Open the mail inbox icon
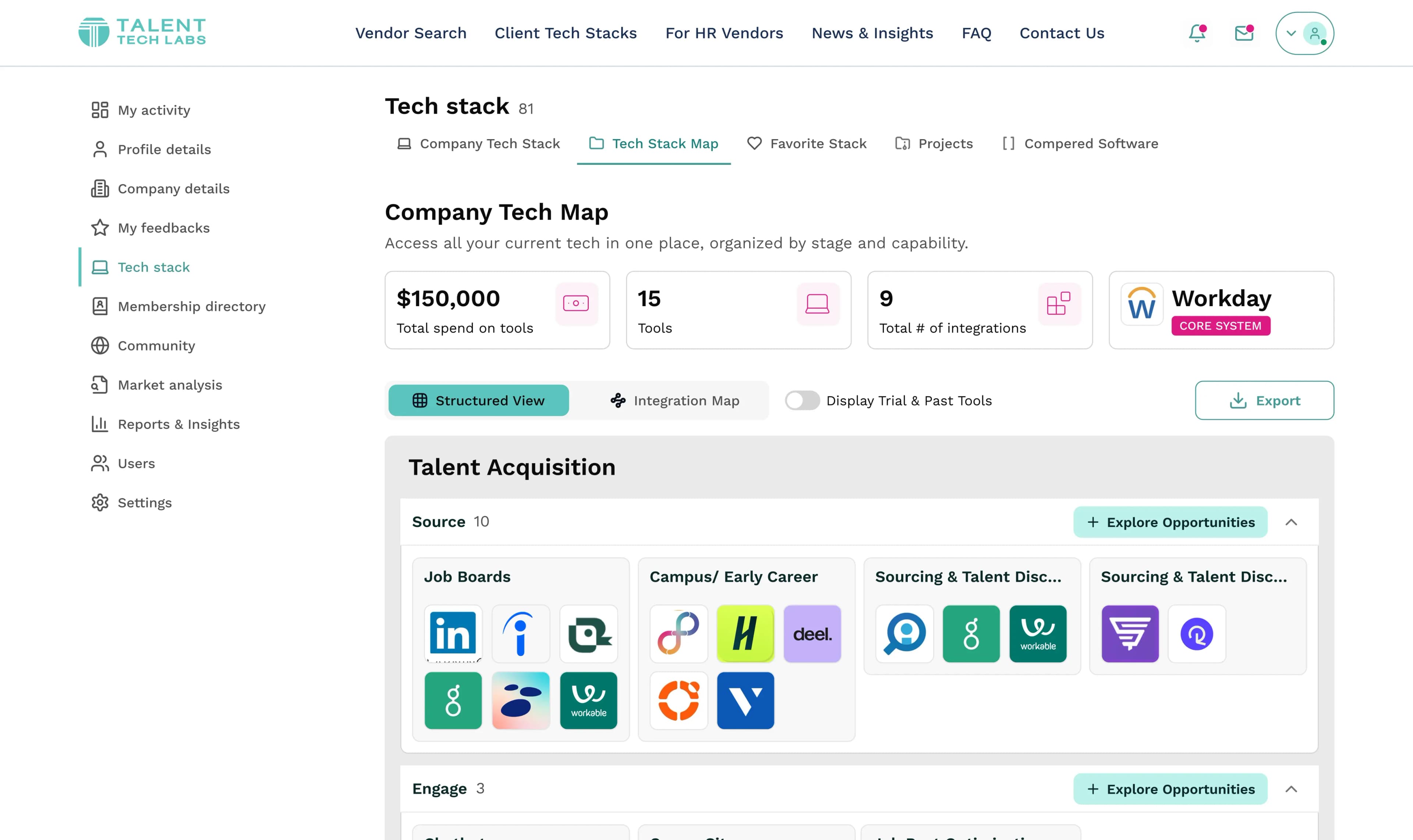1413x840 pixels. tap(1244, 33)
